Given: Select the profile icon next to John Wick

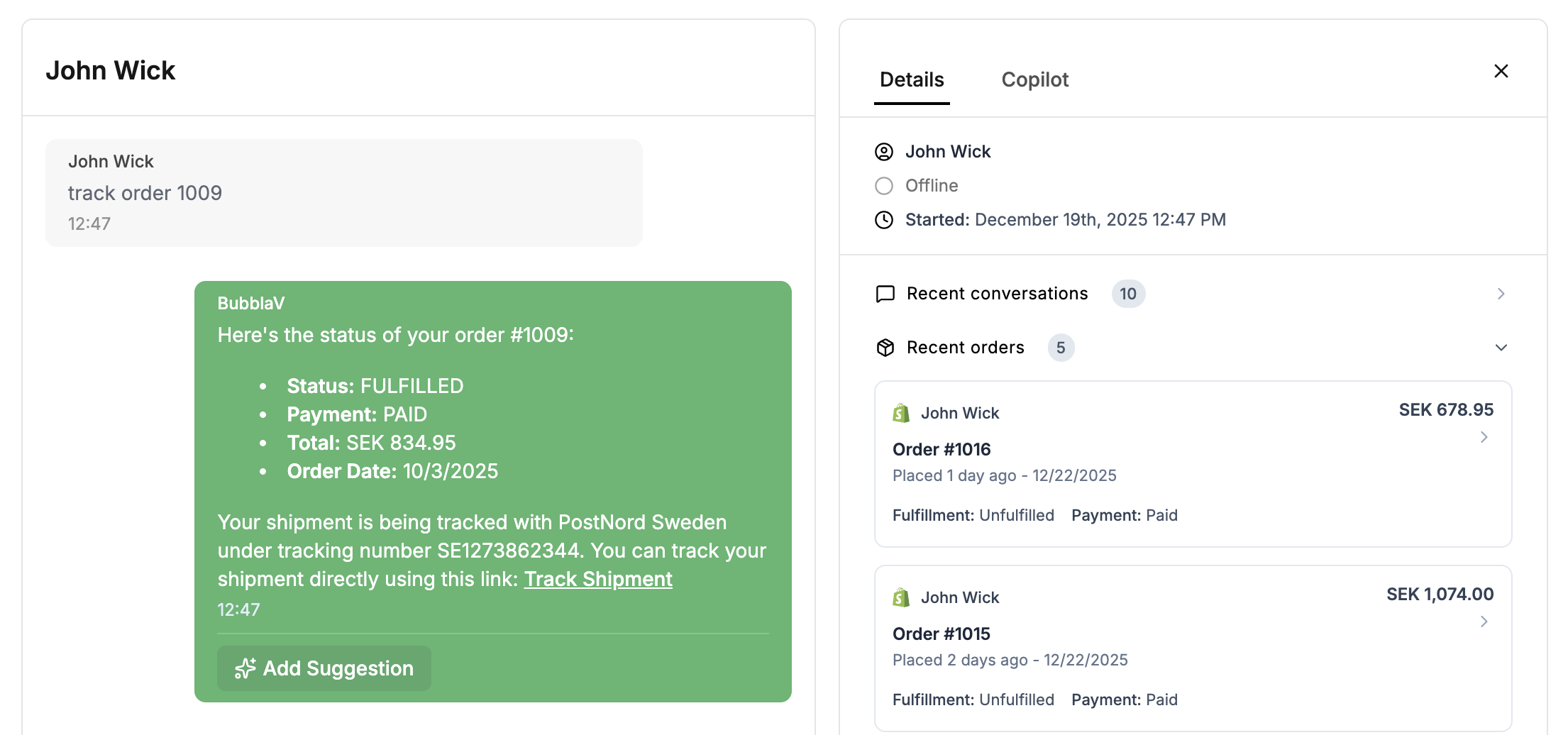Looking at the screenshot, I should pos(883,151).
